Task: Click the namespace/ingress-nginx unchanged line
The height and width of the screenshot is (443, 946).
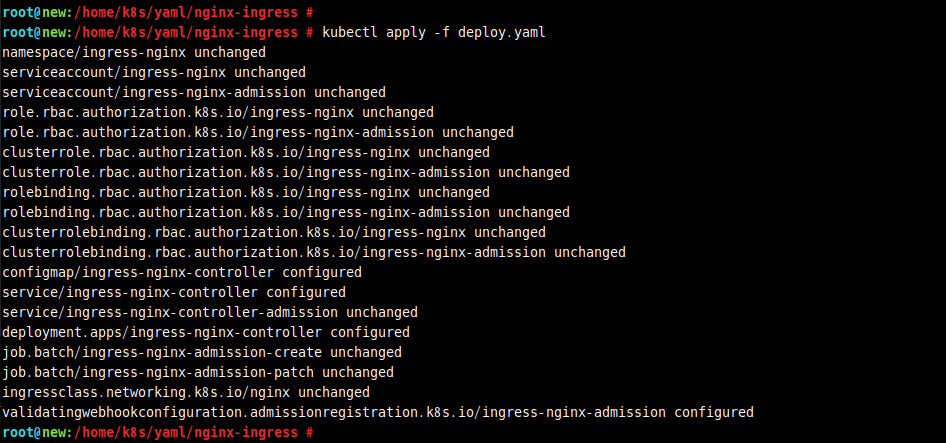Action: point(134,53)
